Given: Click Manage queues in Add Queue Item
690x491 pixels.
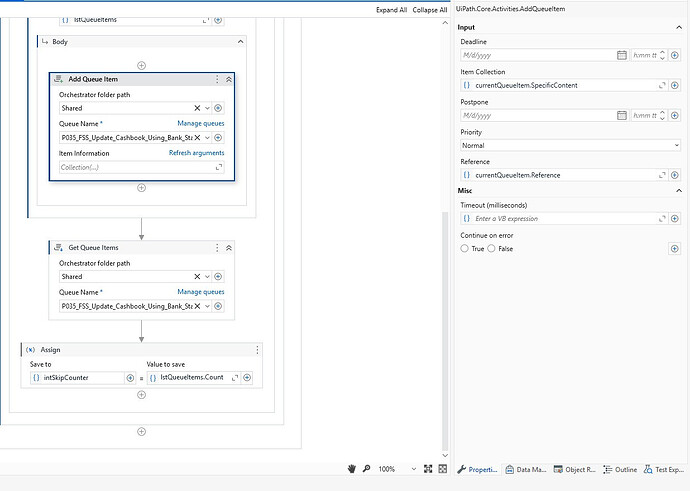Looking at the screenshot, I should [201, 123].
